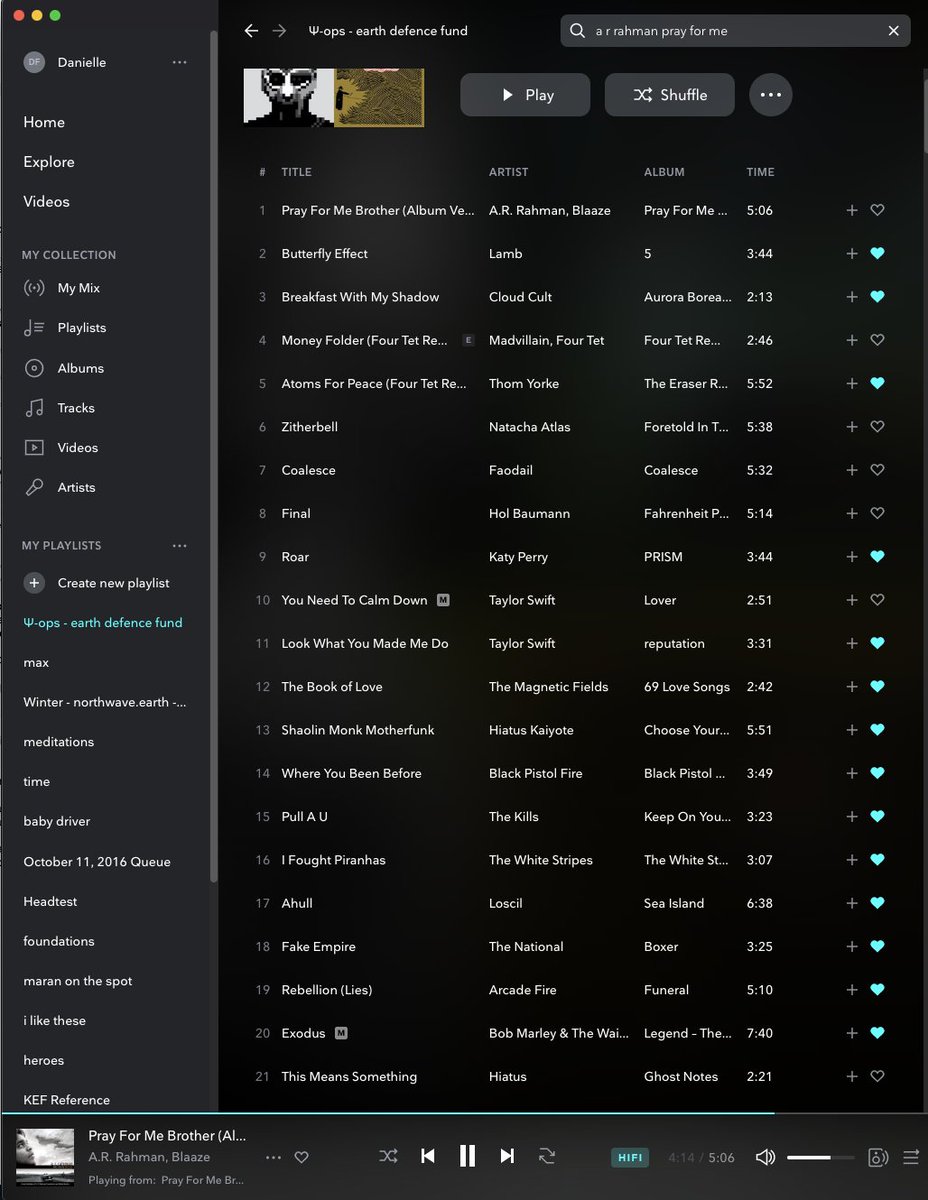Click the plus icon on Final row
This screenshot has height=1200, width=928.
[x=852, y=514]
